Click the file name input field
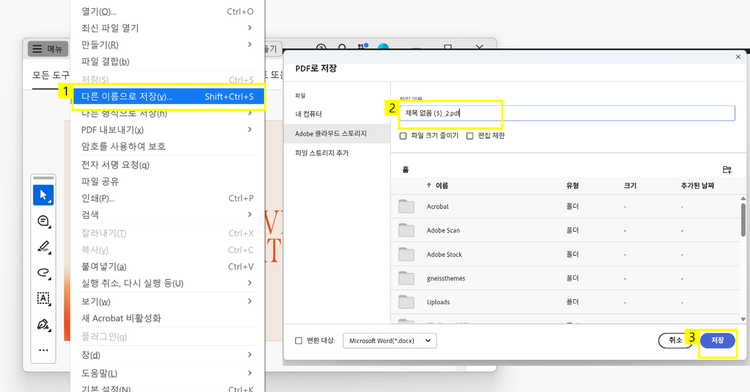 click(567, 113)
